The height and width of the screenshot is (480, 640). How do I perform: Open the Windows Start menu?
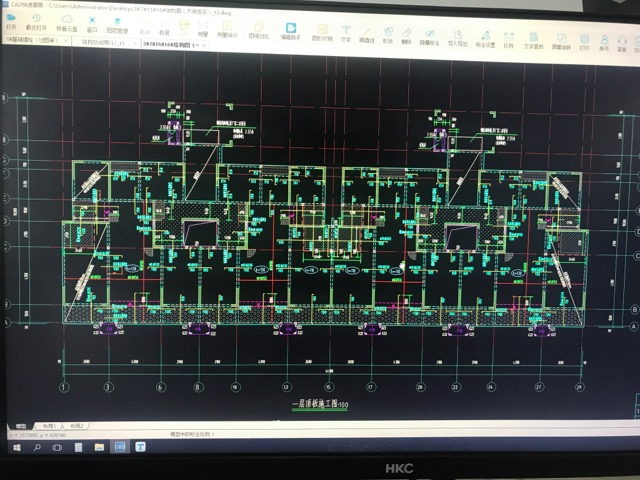[17, 447]
